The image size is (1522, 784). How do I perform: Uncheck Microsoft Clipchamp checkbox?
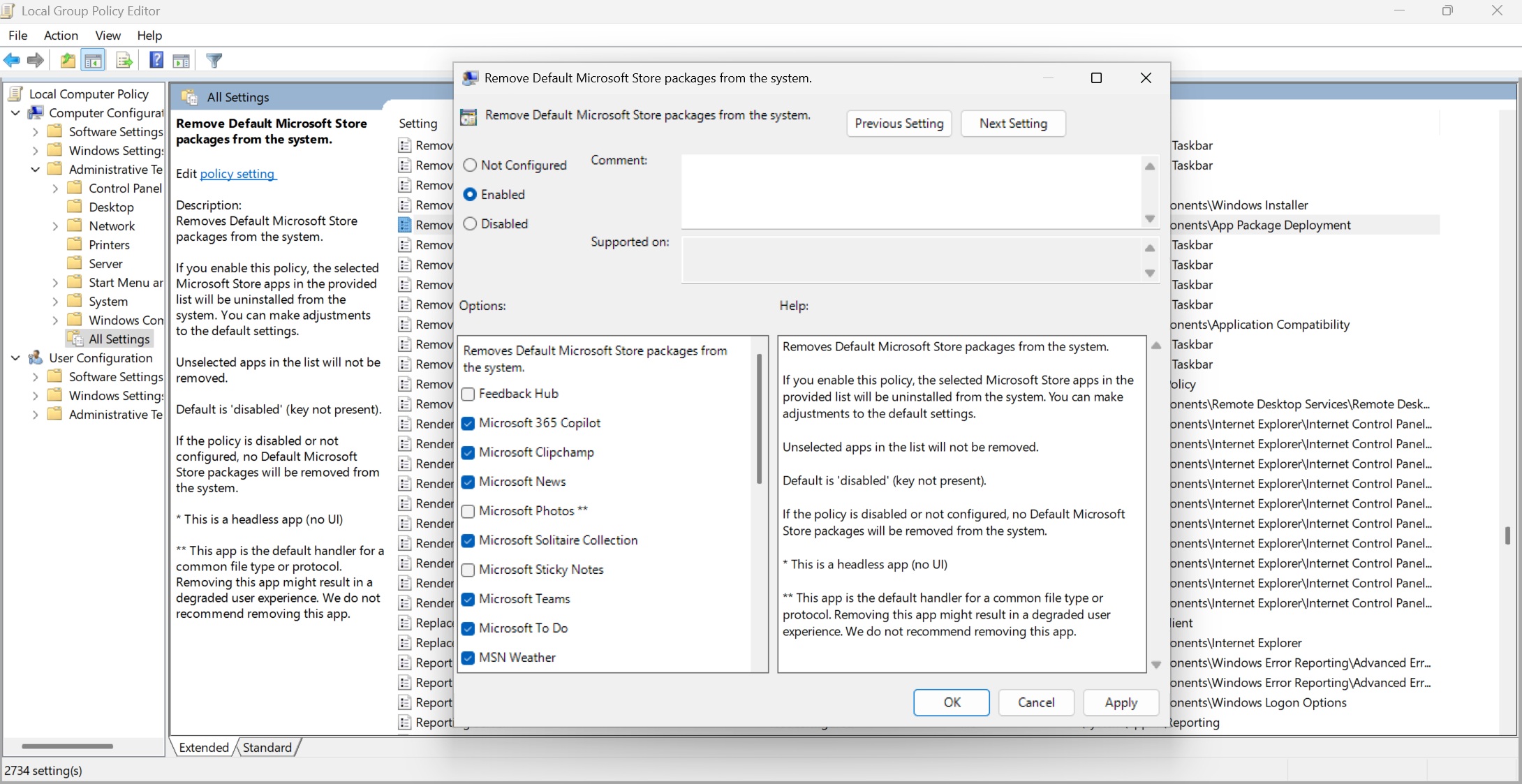(x=468, y=452)
